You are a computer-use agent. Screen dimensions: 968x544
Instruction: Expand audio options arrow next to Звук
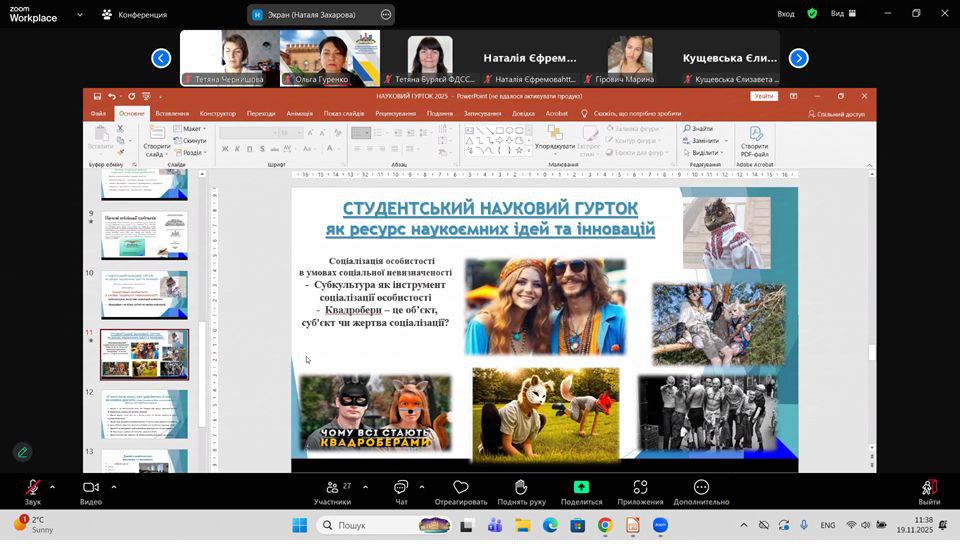53,487
